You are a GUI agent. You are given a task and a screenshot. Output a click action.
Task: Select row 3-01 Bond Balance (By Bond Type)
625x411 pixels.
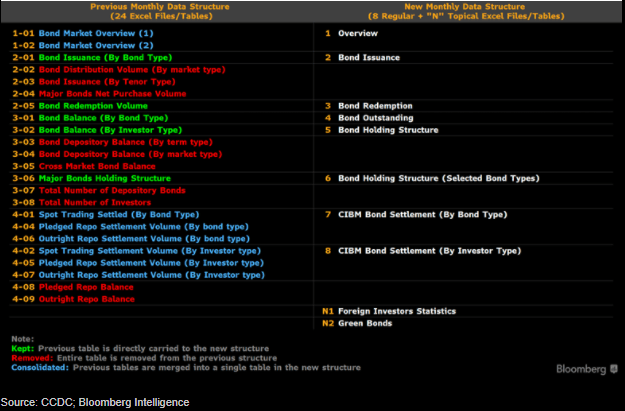90,118
